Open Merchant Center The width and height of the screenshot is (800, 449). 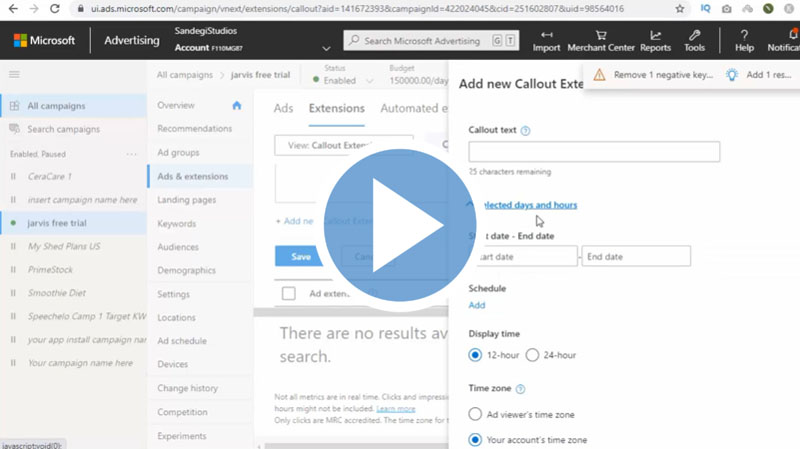point(601,41)
